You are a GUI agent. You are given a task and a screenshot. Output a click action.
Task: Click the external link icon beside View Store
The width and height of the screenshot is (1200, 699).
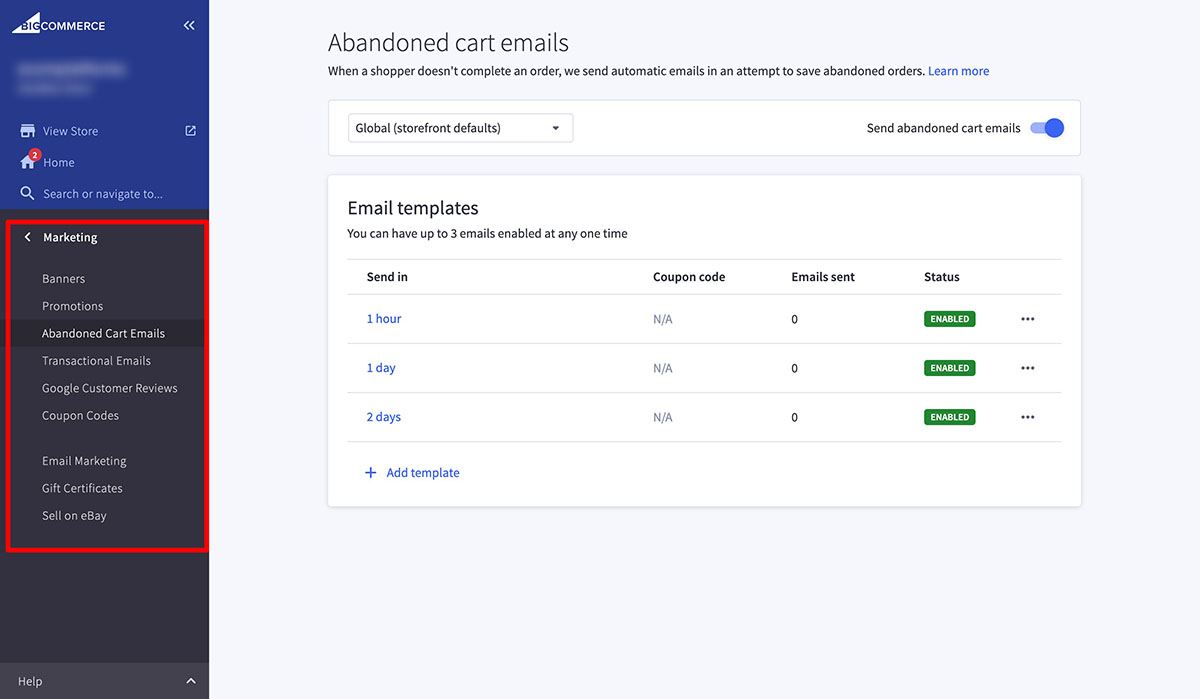pos(190,130)
